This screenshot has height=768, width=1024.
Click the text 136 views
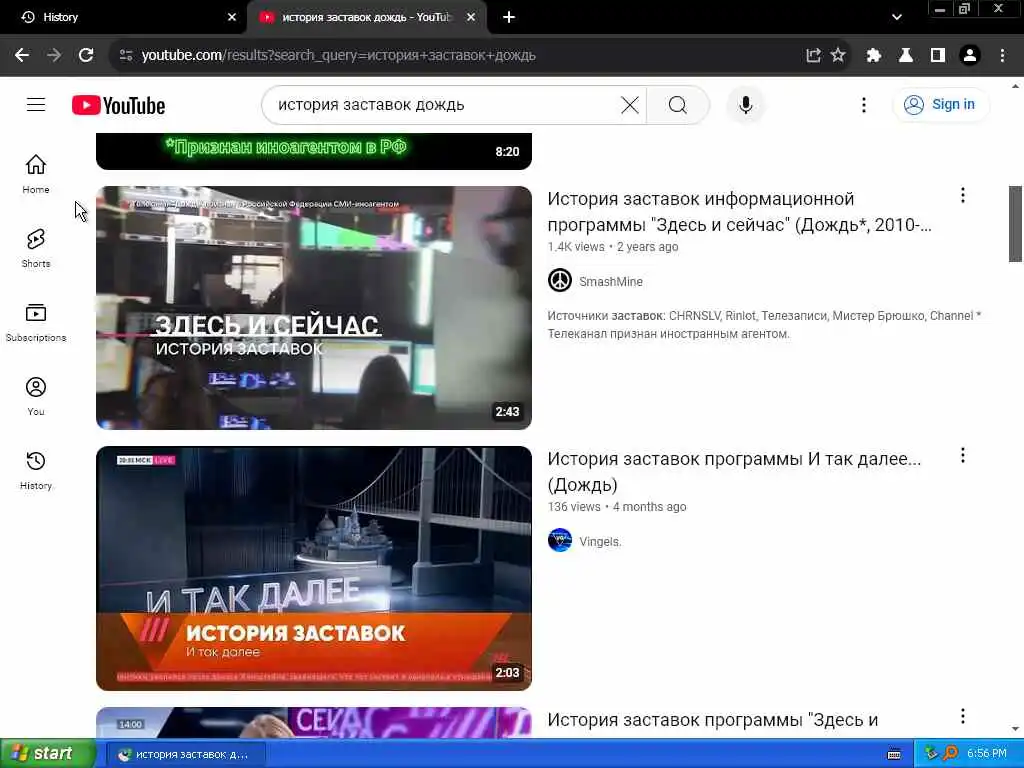[574, 507]
